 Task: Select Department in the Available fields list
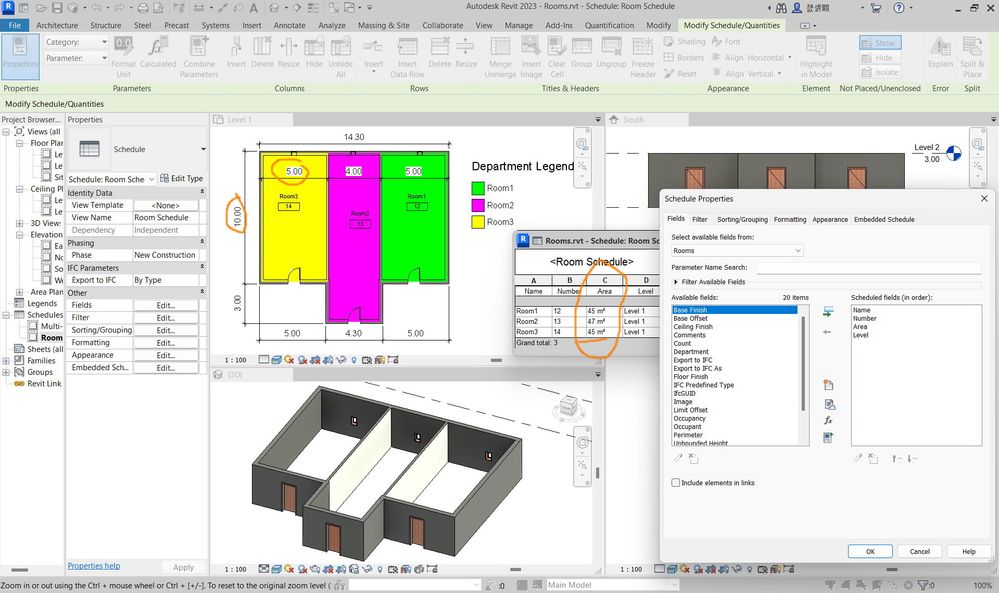tap(691, 352)
